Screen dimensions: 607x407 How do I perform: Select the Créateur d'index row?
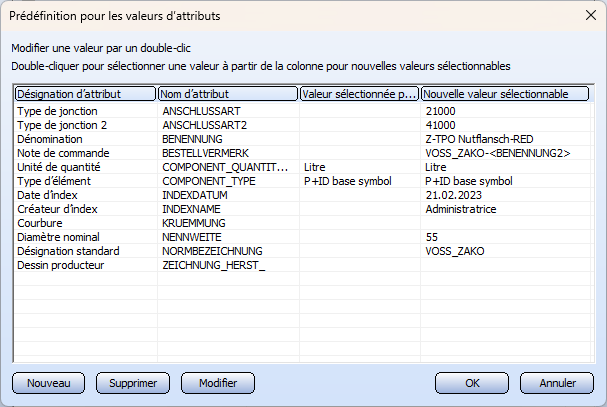coord(302,209)
